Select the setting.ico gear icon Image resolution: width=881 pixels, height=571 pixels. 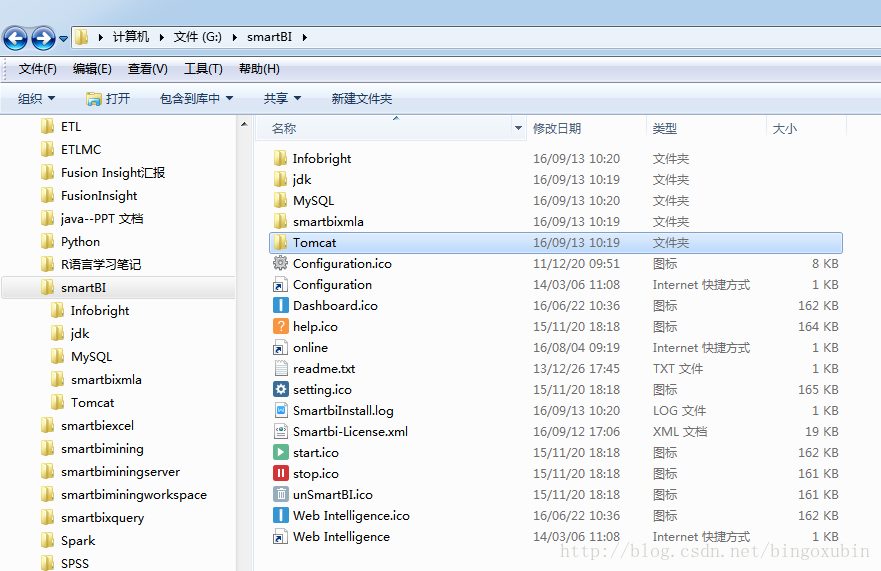pyautogui.click(x=280, y=389)
